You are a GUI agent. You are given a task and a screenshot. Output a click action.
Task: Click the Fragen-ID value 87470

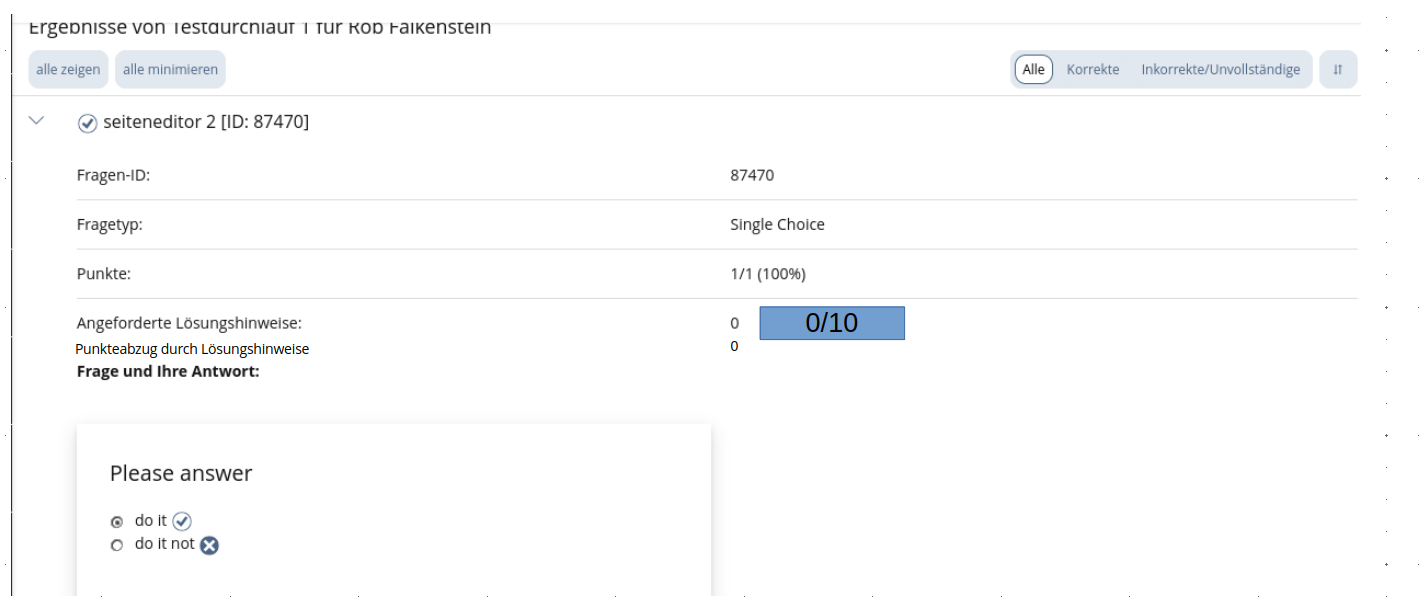[x=752, y=175]
